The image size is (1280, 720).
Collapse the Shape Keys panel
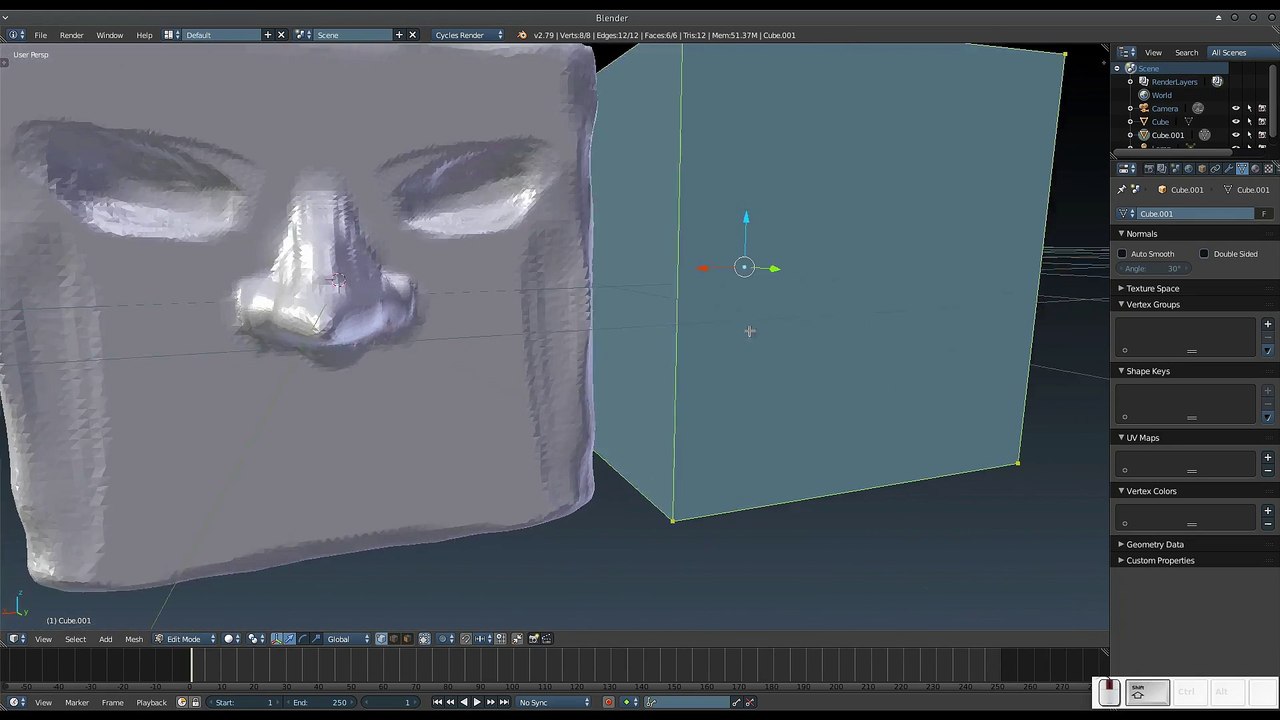[1121, 372]
